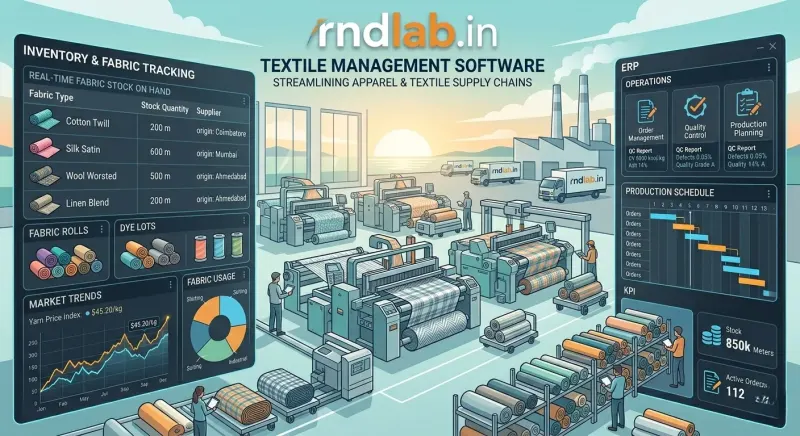Click the KPI section label
The width and height of the screenshot is (800, 436).
click(630, 291)
